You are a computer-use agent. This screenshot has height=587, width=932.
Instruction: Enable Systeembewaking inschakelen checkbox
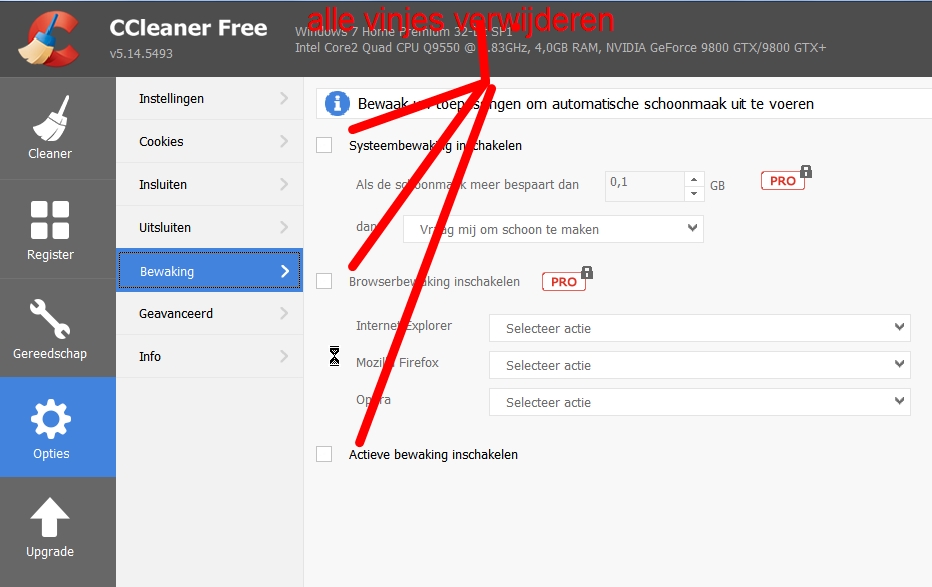324,145
